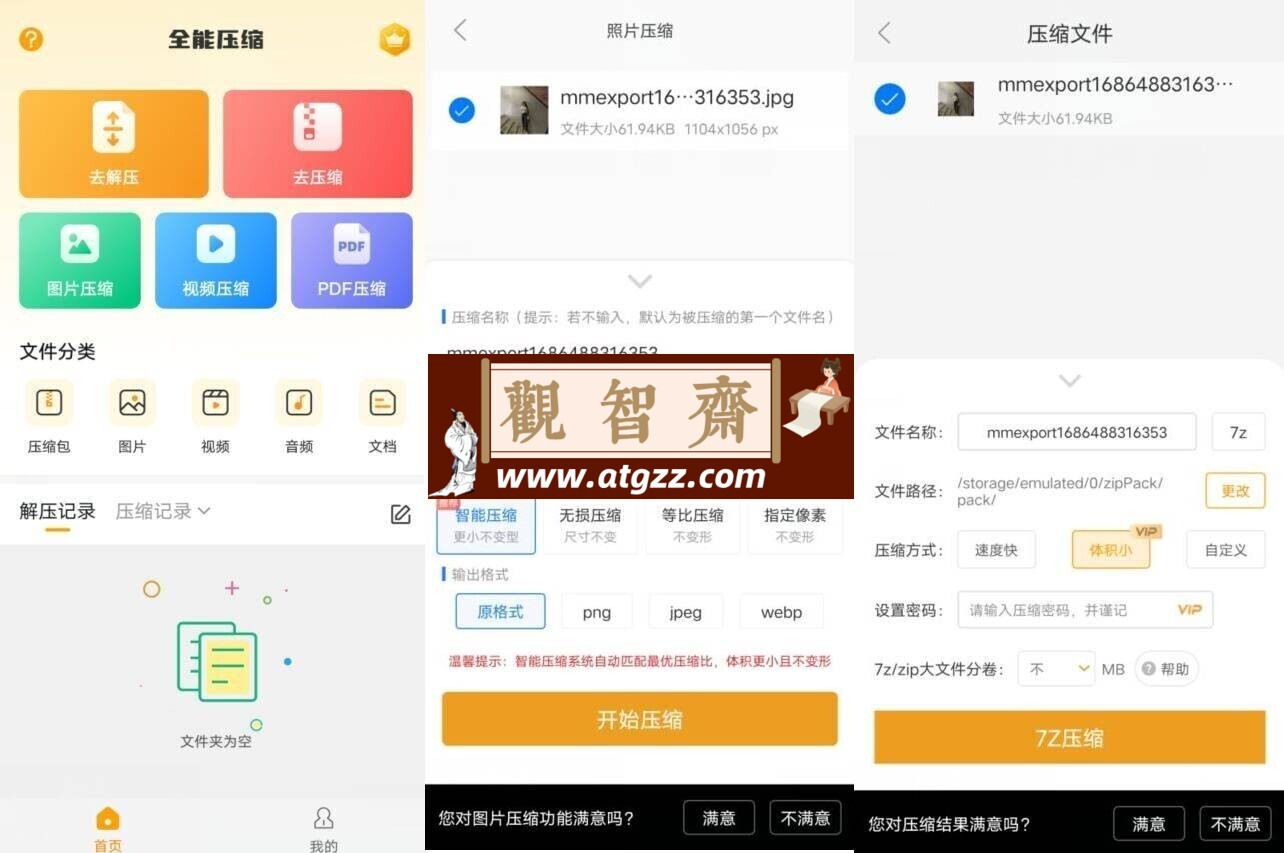Choose 等比压缩 compression mode
Image resolution: width=1284 pixels, height=853 pixels.
coord(692,525)
